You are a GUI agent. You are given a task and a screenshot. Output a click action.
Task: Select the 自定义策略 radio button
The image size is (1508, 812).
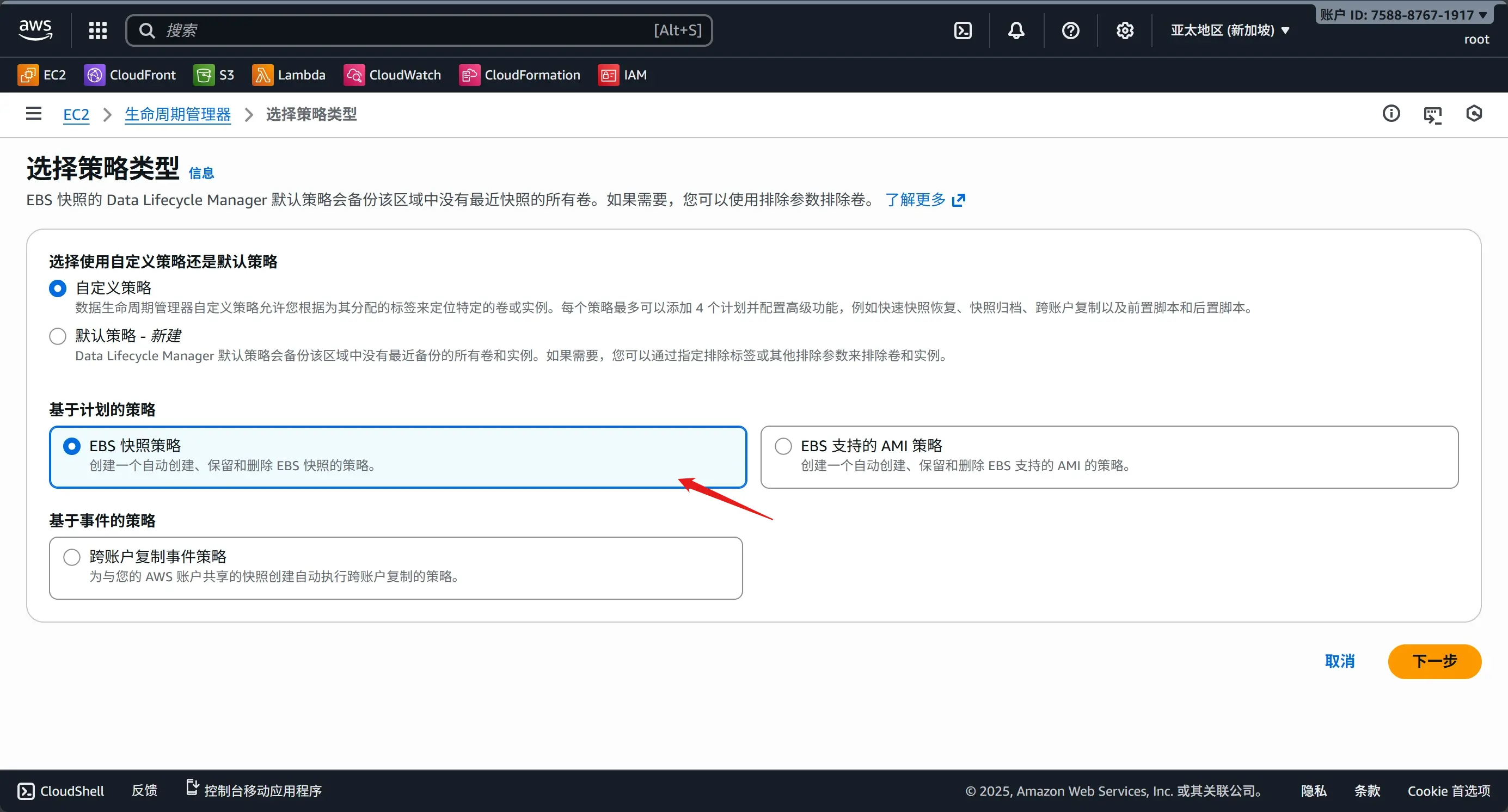tap(57, 288)
